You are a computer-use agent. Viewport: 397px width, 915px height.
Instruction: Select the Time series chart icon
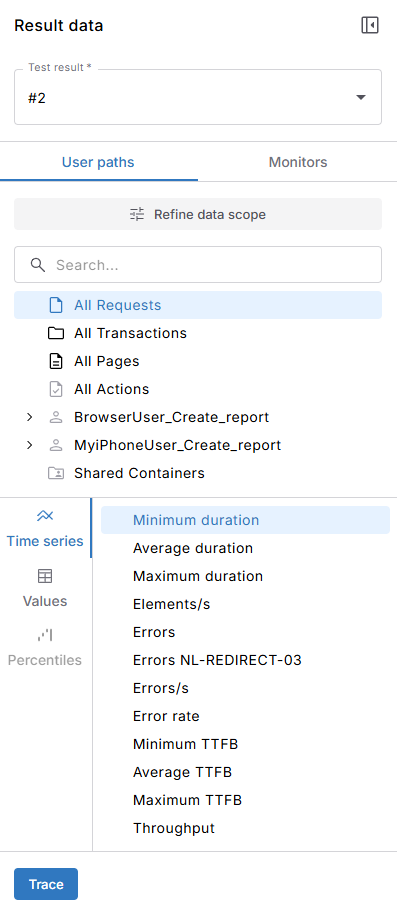[45, 516]
